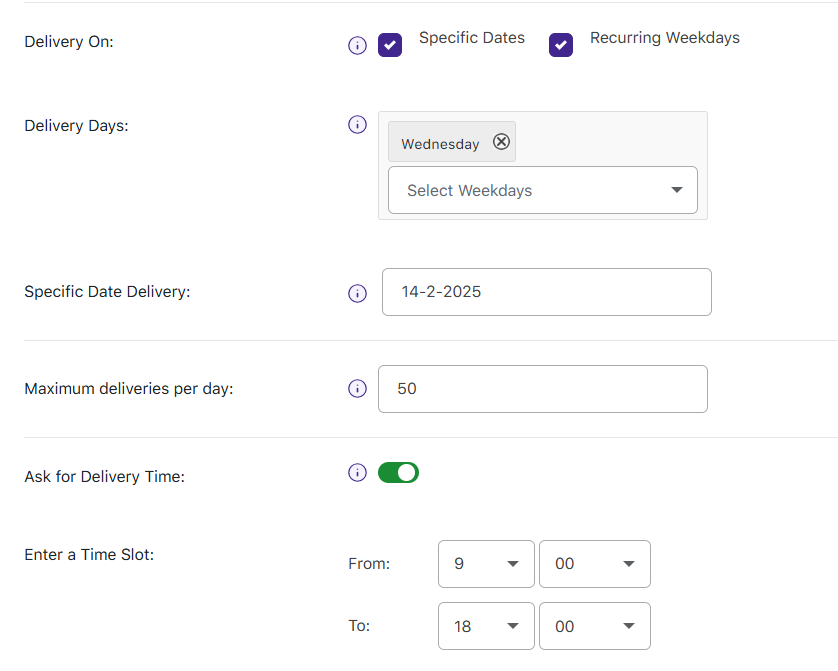Image resolution: width=838 pixels, height=671 pixels.
Task: Click info icon for Ask for Delivery Time
Action: [x=357, y=473]
